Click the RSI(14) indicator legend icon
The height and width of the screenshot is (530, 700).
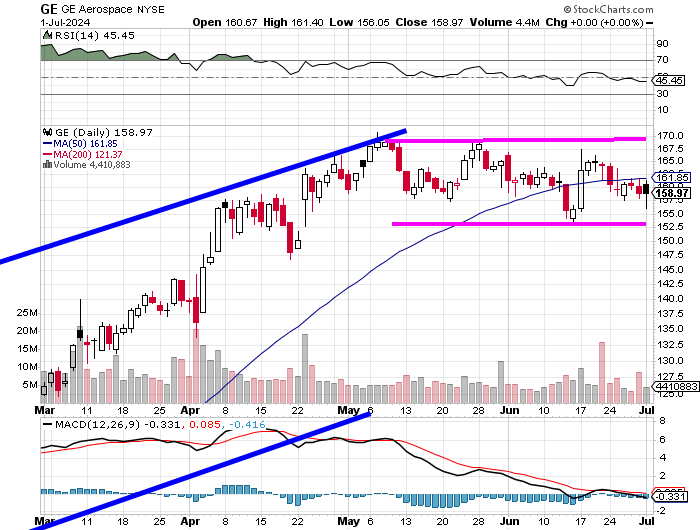(46, 35)
